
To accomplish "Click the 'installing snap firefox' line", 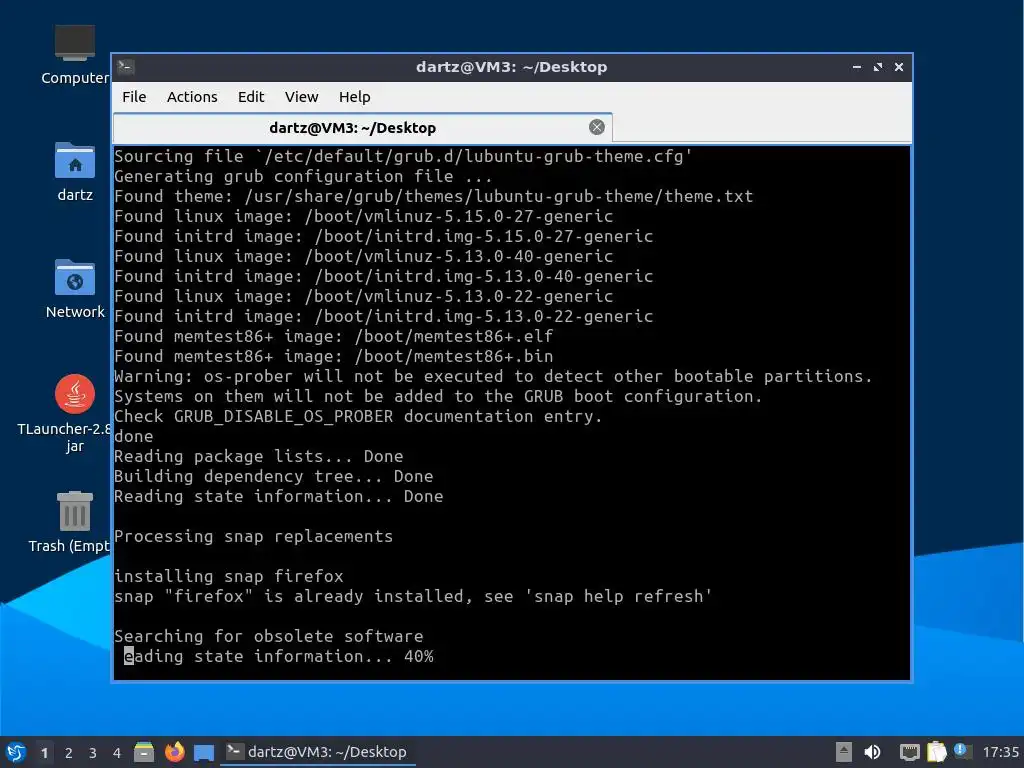I will click(229, 576).
